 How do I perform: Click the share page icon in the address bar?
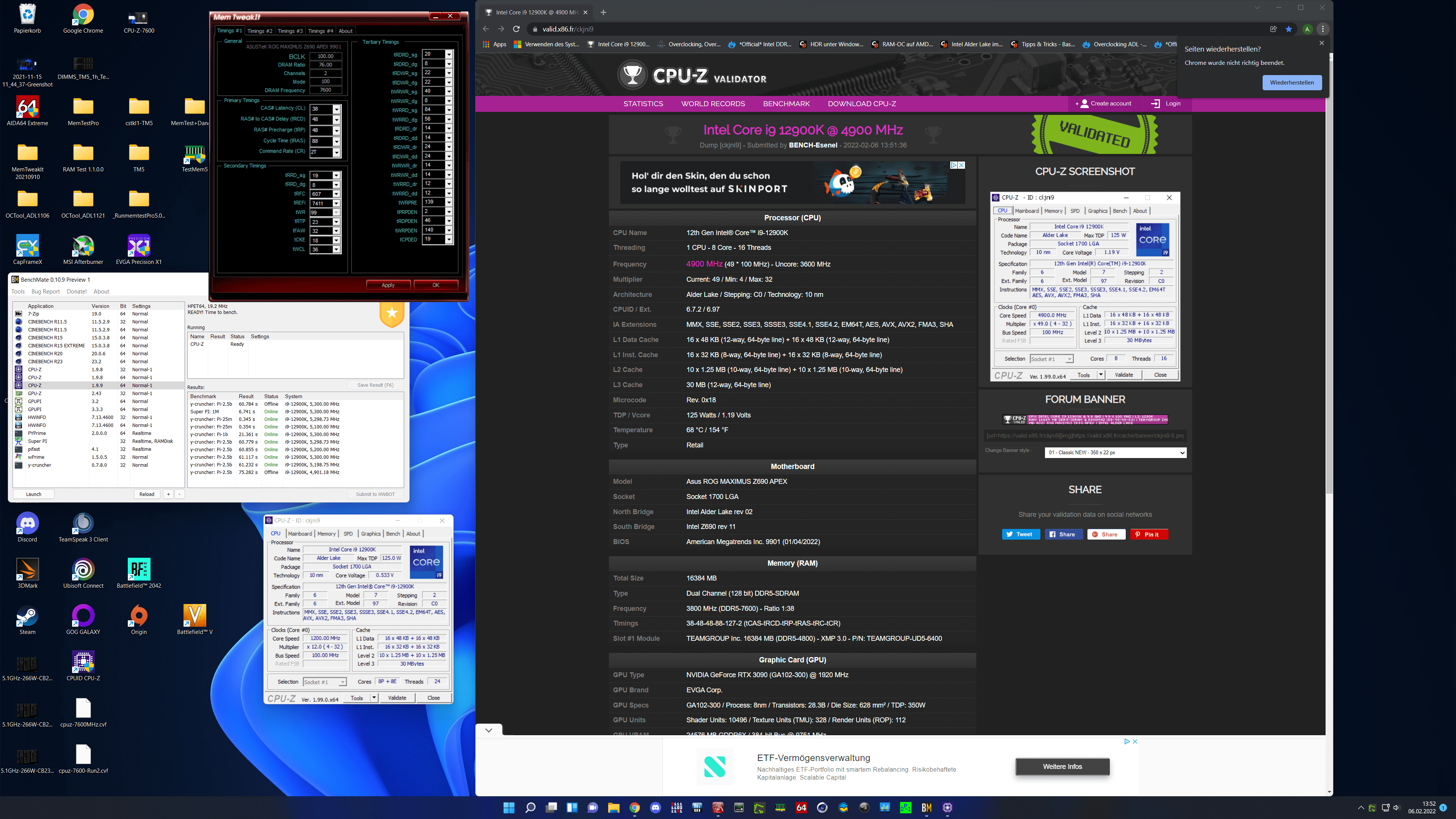point(1273,29)
